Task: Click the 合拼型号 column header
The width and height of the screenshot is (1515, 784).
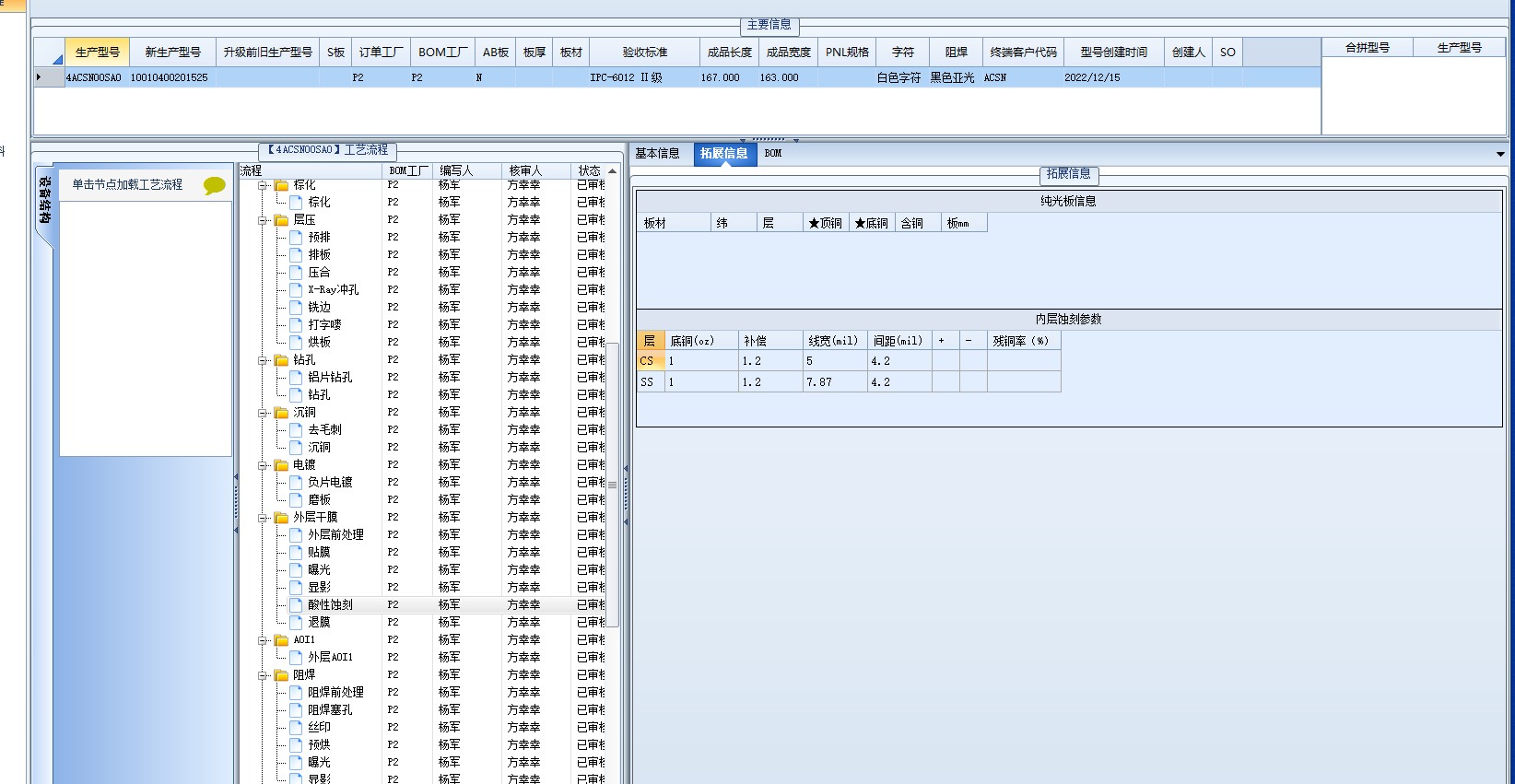Action: point(1368,48)
